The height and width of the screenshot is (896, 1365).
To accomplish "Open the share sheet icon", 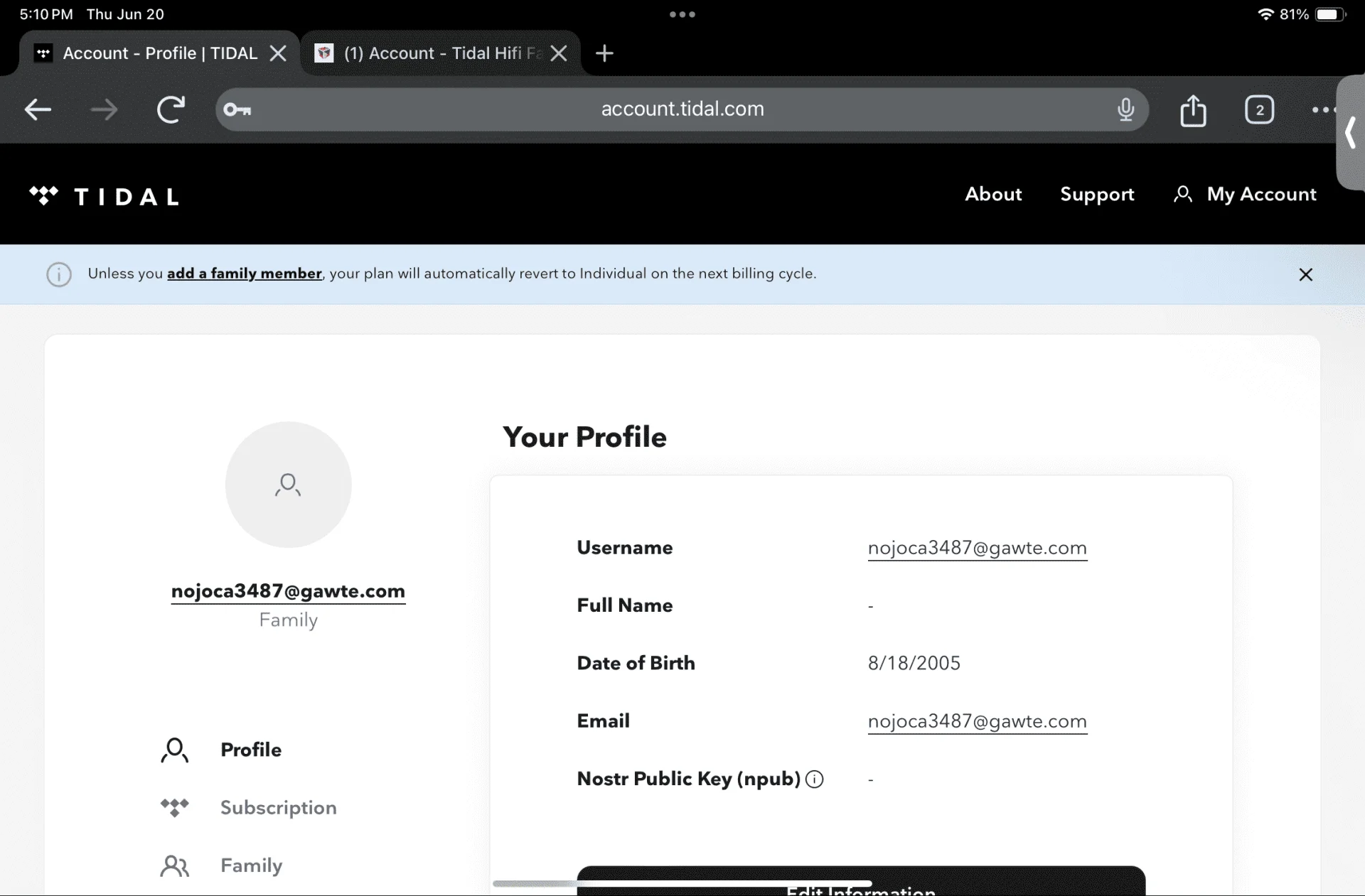I will click(1193, 109).
